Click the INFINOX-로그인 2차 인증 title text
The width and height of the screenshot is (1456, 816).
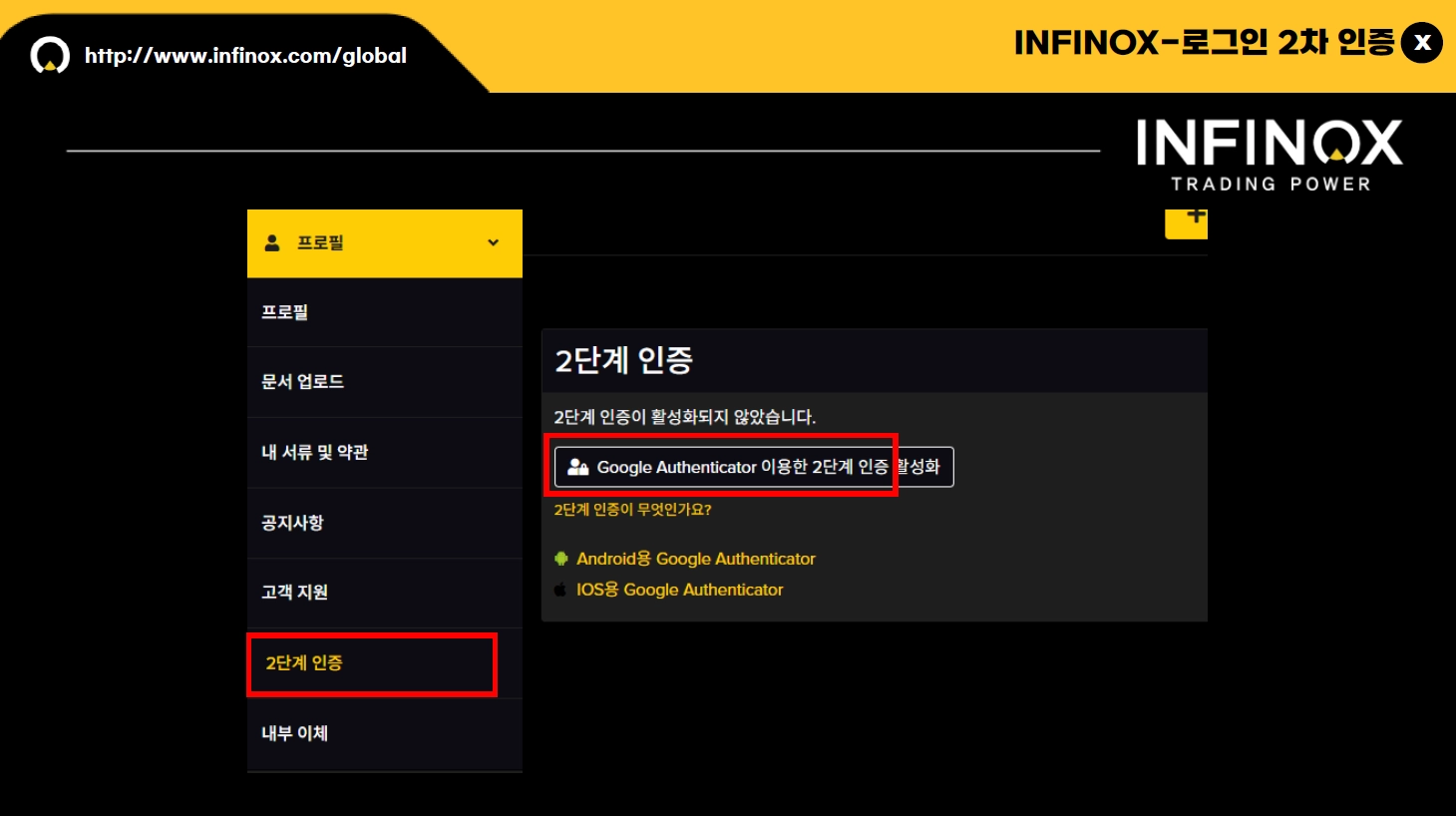1204,43
